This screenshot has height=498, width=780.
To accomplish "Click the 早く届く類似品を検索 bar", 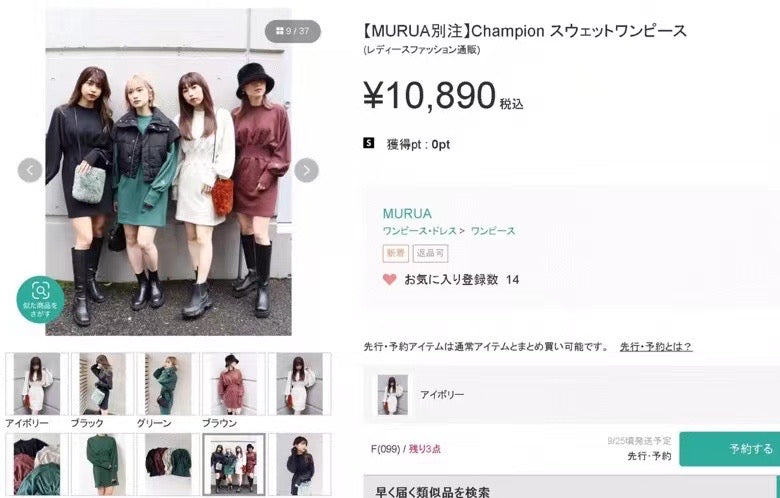I will (x=570, y=487).
